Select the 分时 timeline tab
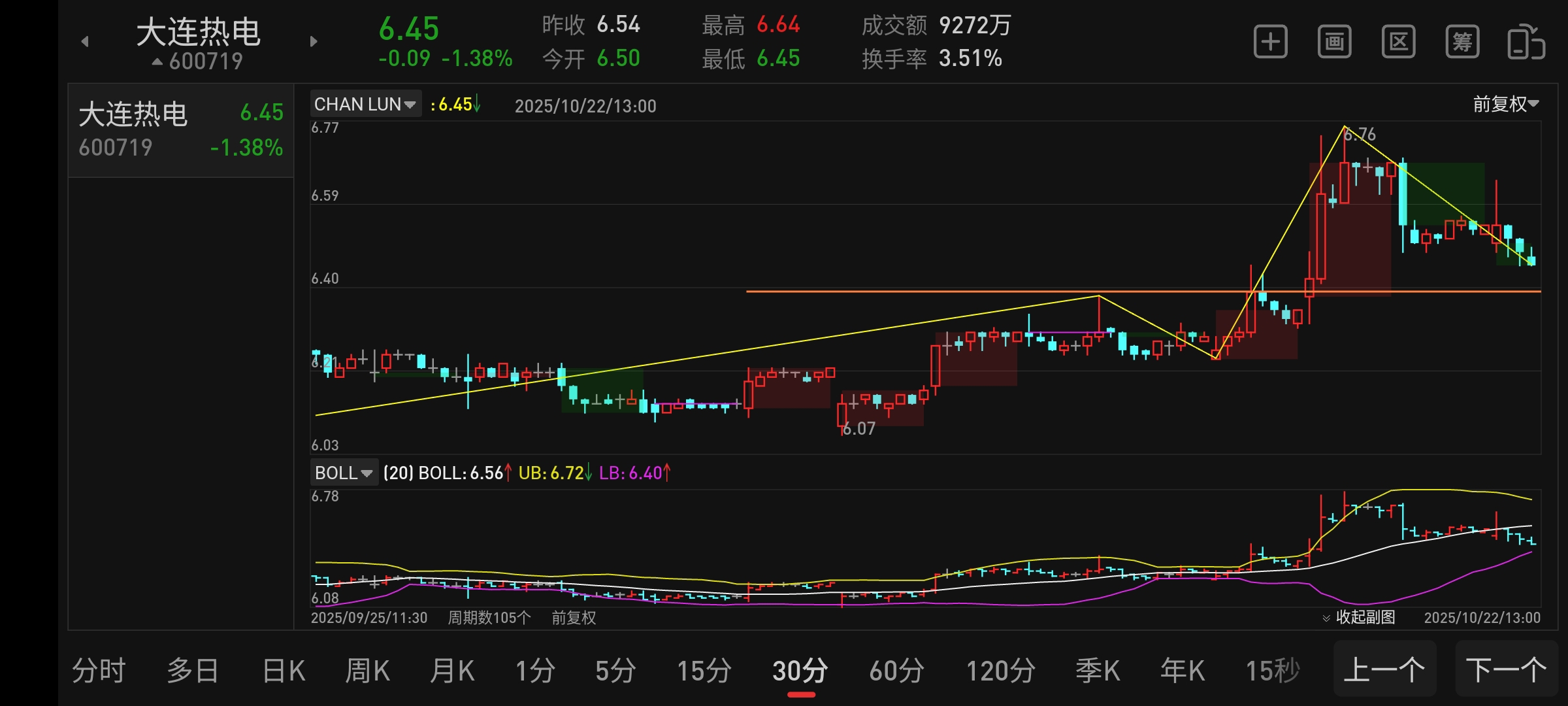Screen dimensions: 1568x706 (x=99, y=671)
